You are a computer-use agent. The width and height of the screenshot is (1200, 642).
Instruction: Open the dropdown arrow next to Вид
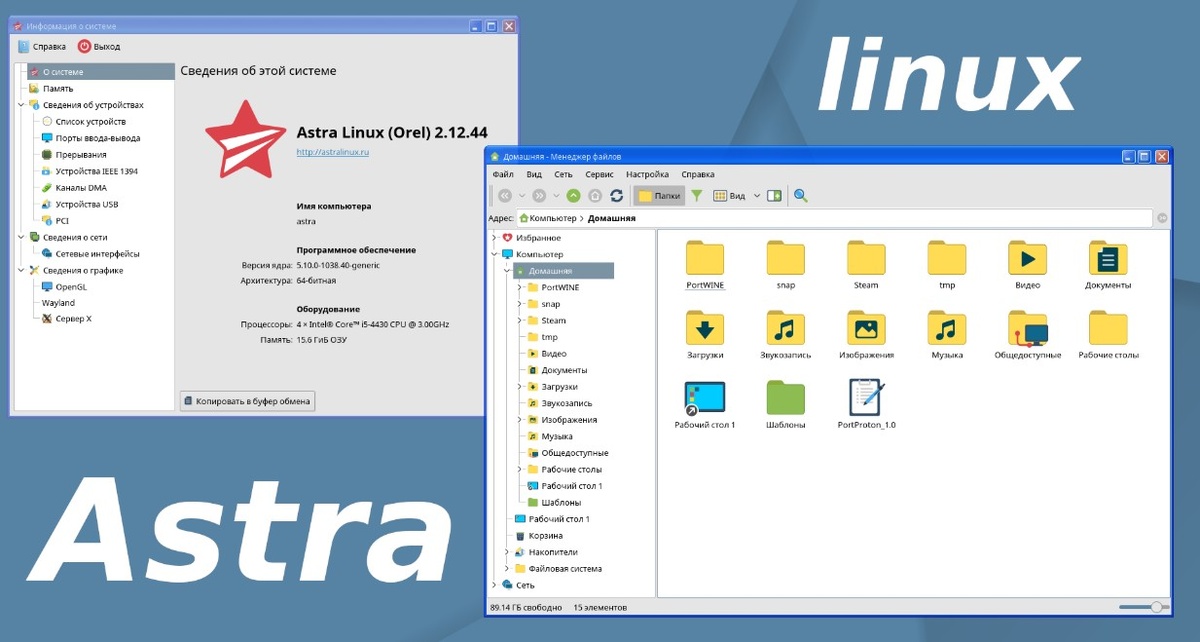point(757,196)
